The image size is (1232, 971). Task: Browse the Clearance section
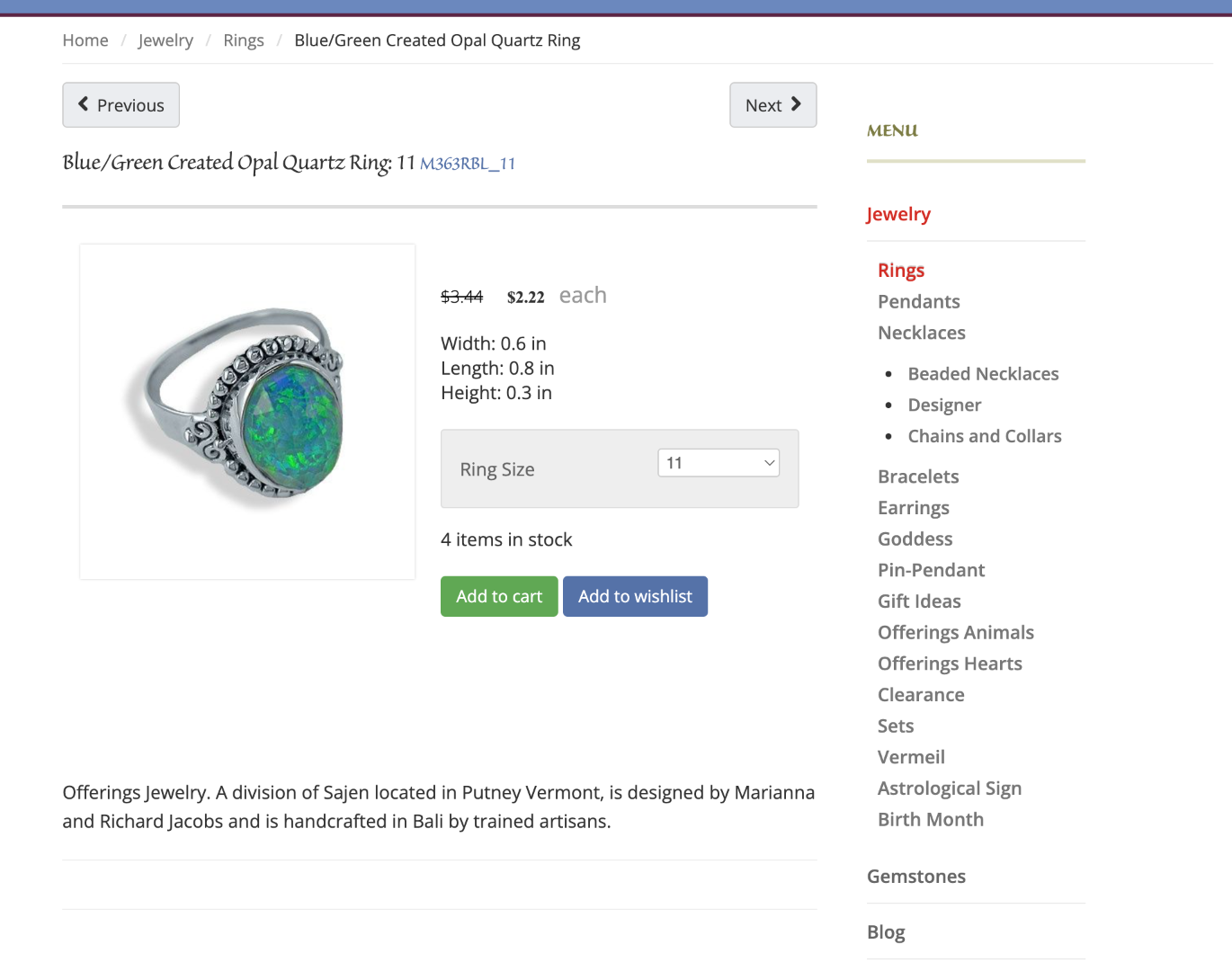(x=921, y=695)
